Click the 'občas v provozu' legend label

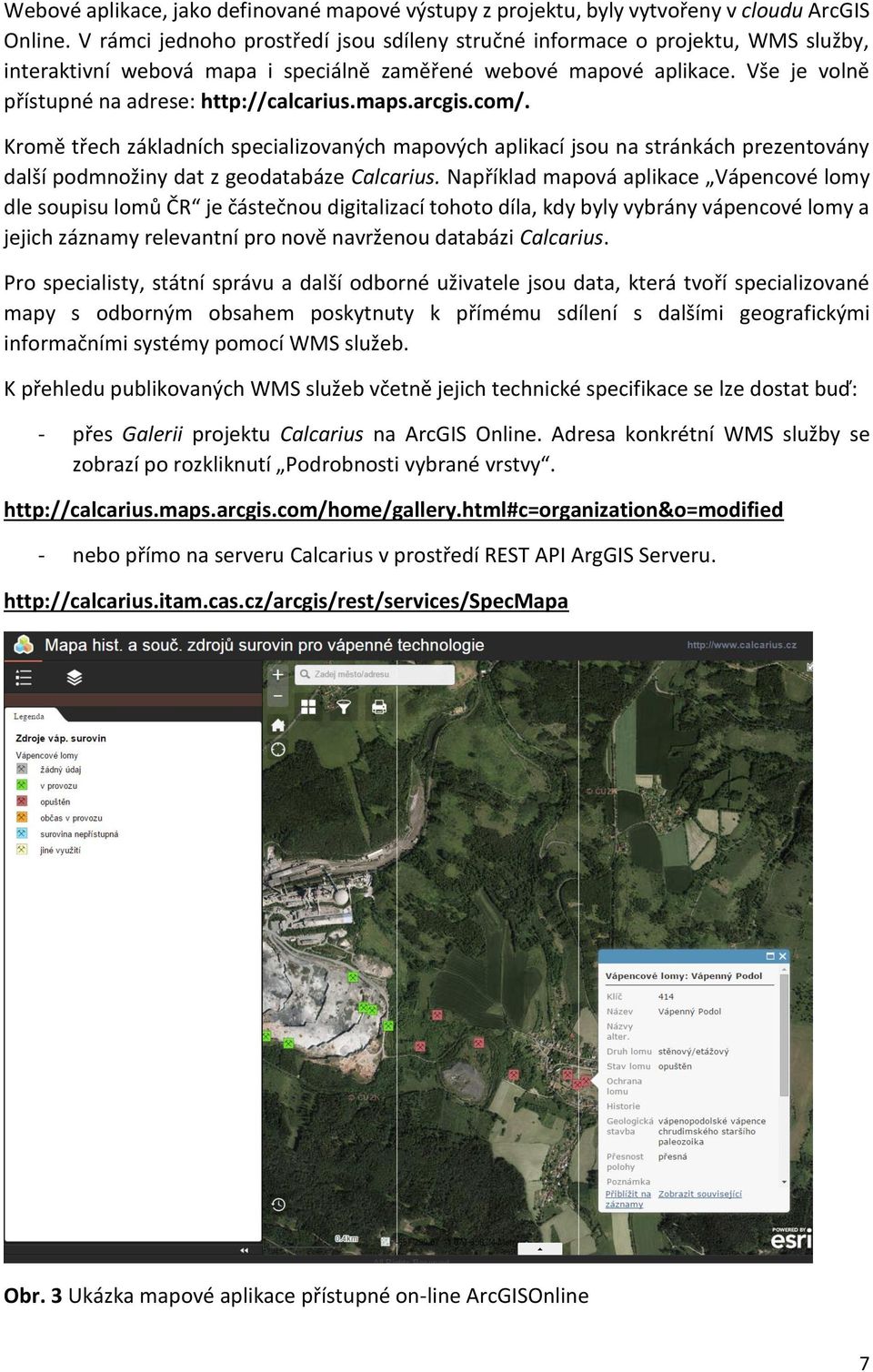coord(71,818)
